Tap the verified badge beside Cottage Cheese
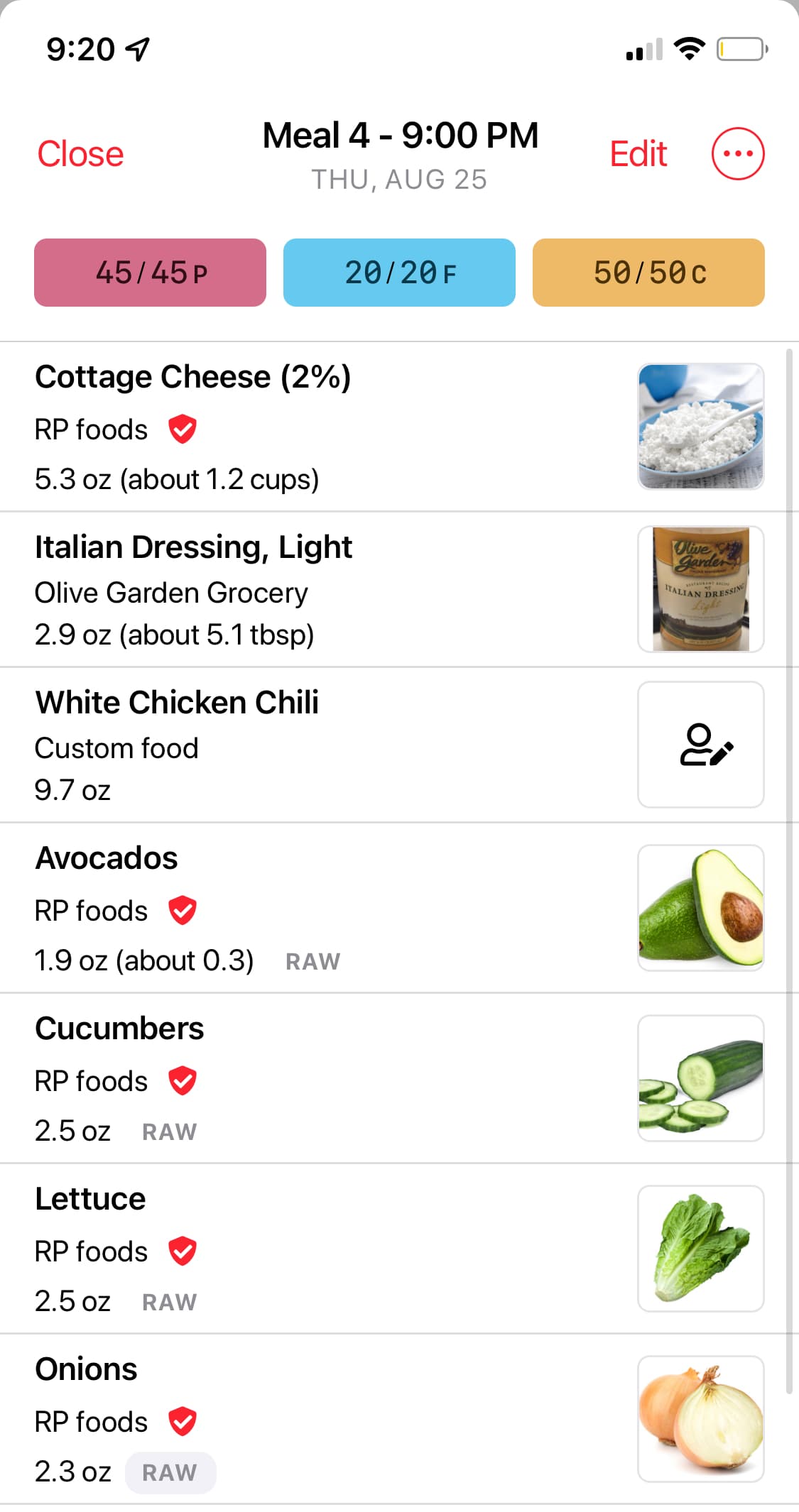The image size is (799, 1512). tap(183, 429)
